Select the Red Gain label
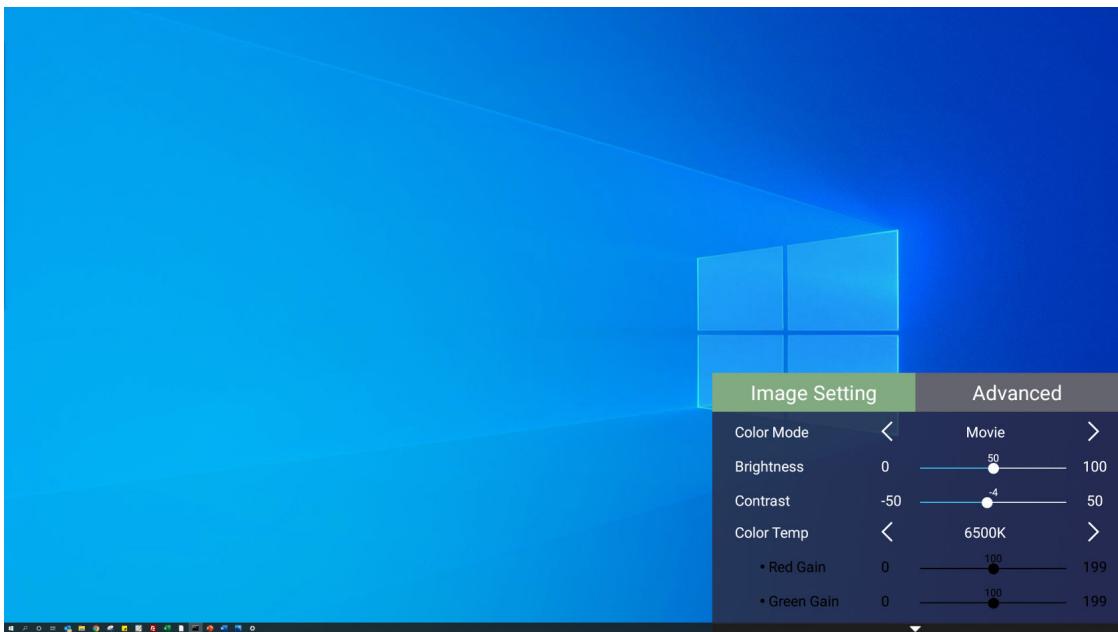1118x632 pixels. point(796,567)
